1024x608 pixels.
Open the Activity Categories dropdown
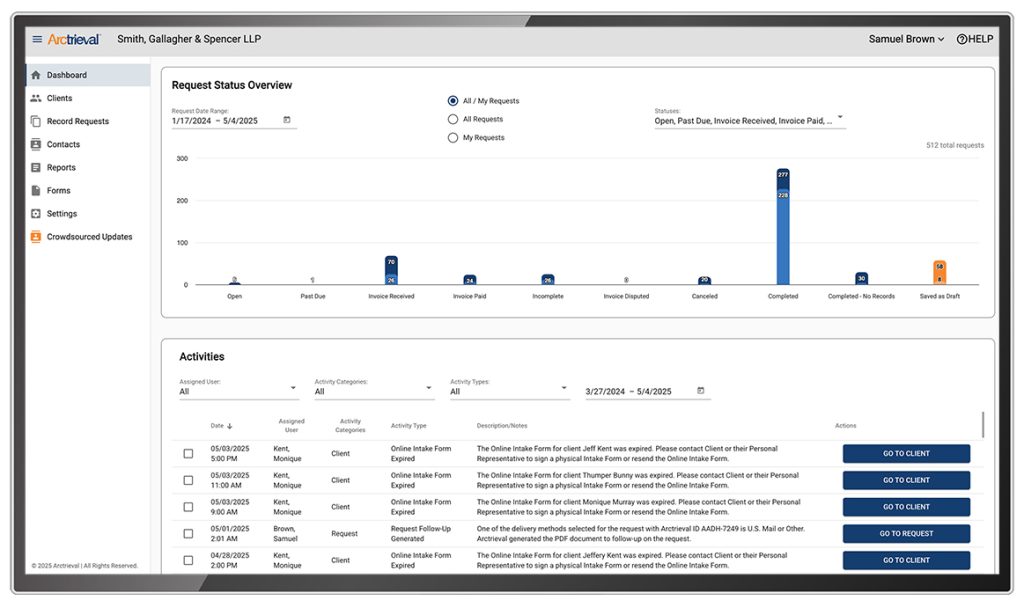pyautogui.click(x=428, y=388)
